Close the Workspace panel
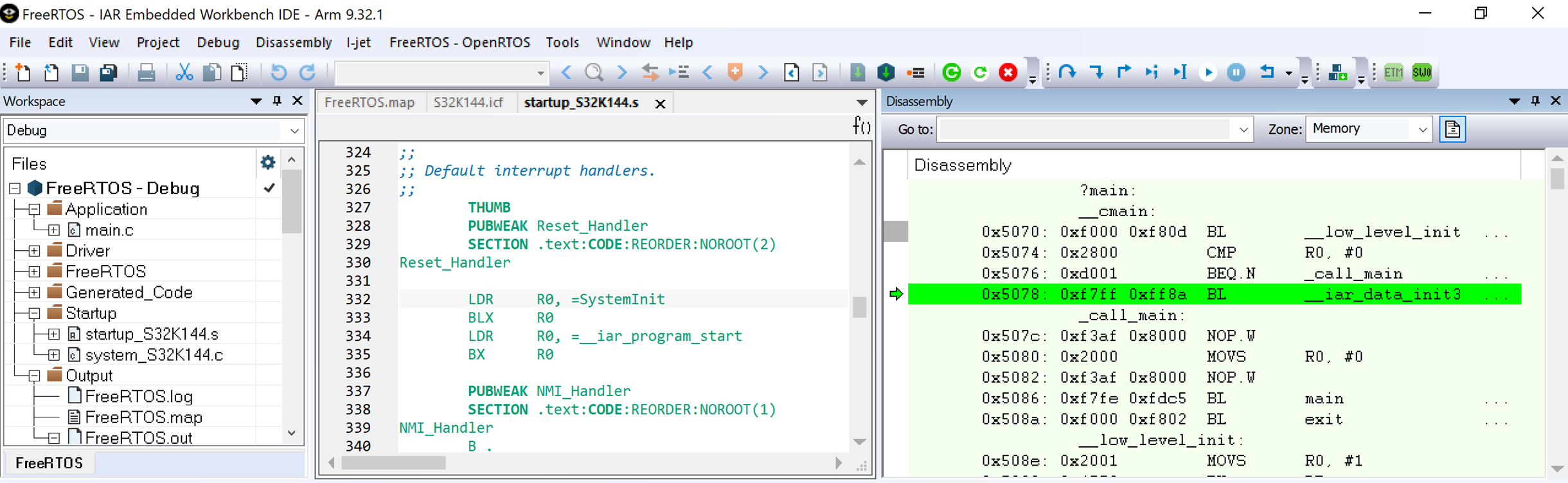The height and width of the screenshot is (483, 1568). pos(298,101)
